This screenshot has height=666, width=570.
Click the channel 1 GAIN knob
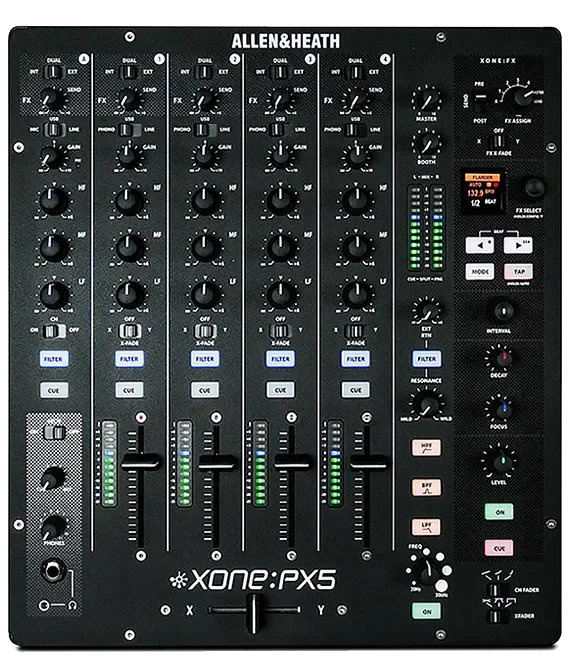click(128, 156)
